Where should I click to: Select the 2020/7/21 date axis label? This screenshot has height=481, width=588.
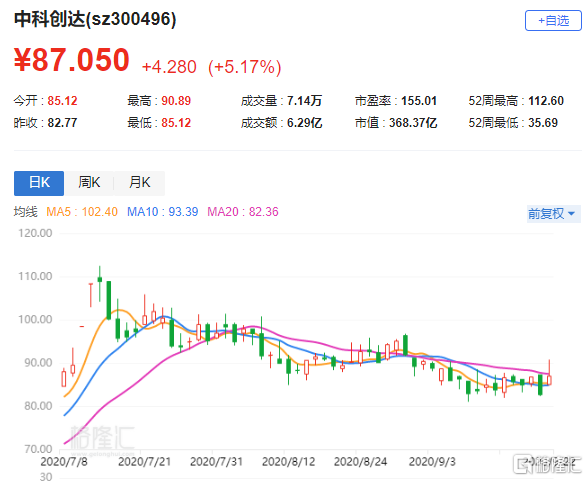coord(144,462)
